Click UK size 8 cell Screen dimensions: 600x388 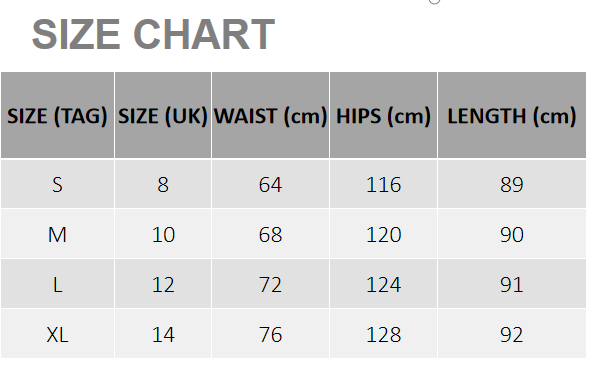(163, 184)
